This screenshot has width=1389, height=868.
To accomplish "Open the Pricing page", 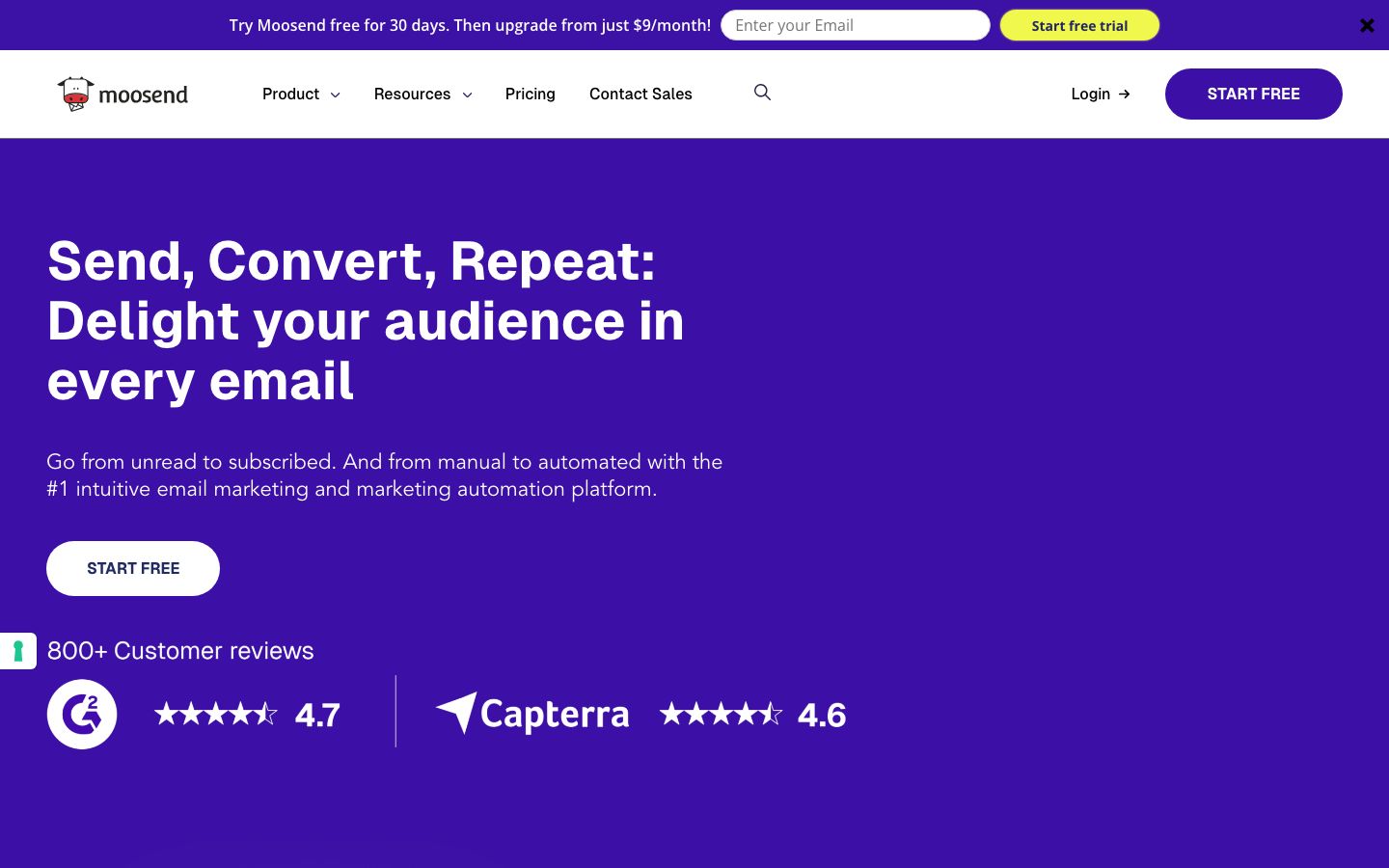I will [531, 94].
